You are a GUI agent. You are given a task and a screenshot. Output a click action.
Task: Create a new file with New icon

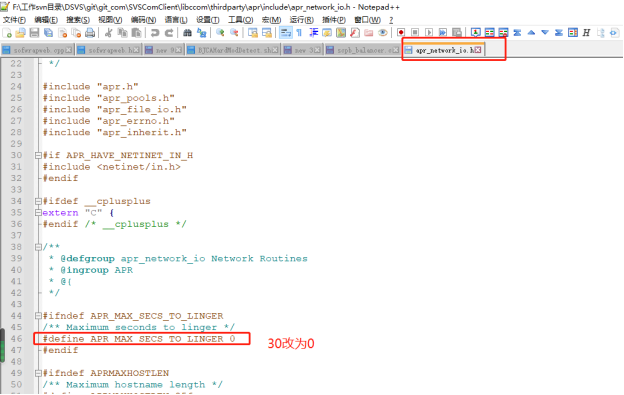[x=7, y=33]
